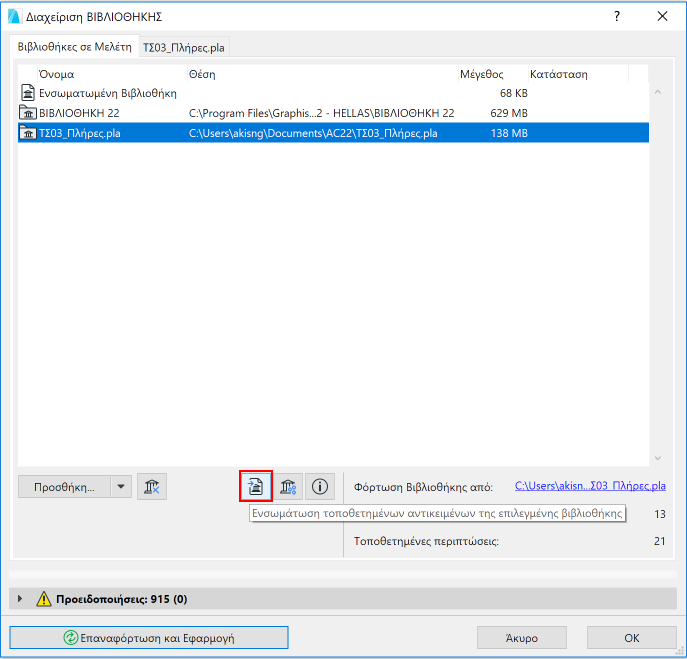
Task: Click the Προσθήκη... button
Action: click(x=64, y=487)
